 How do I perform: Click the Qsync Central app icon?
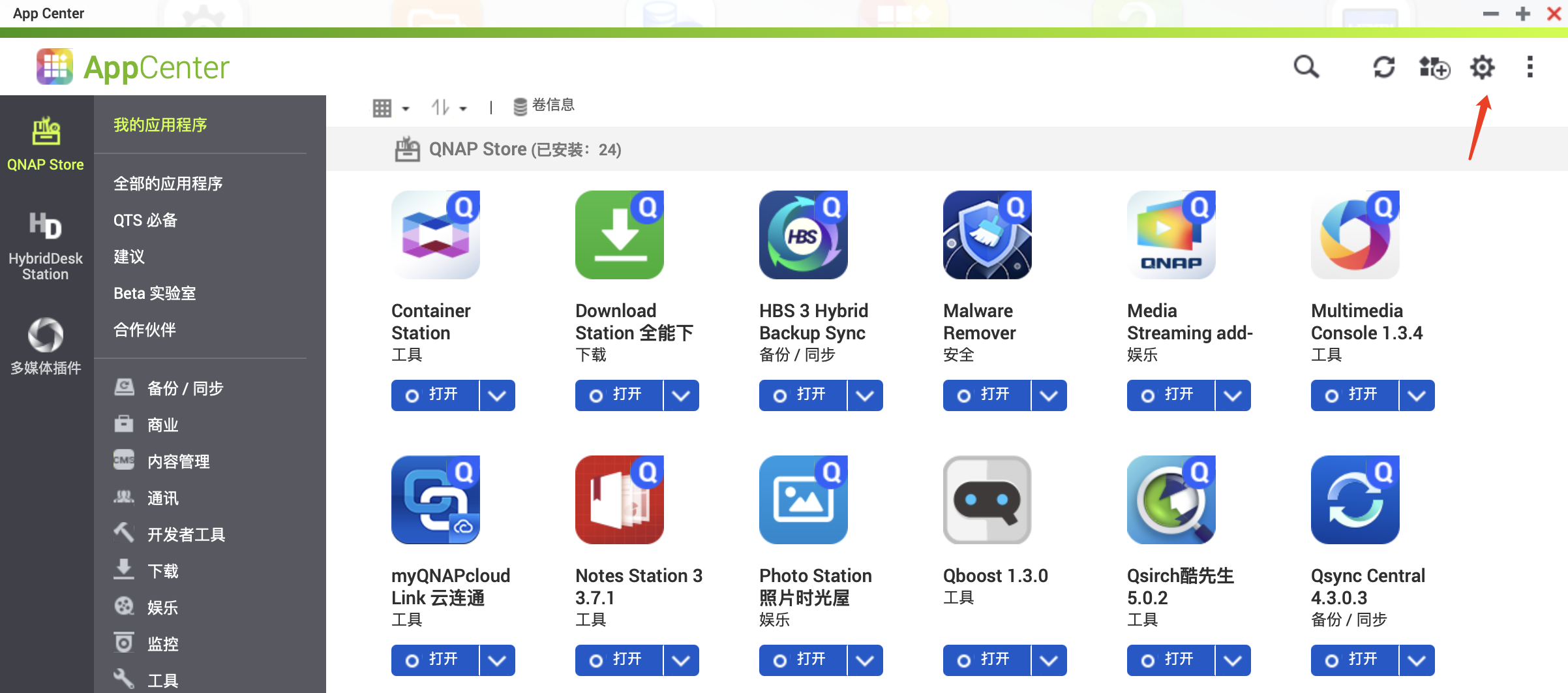(1355, 500)
